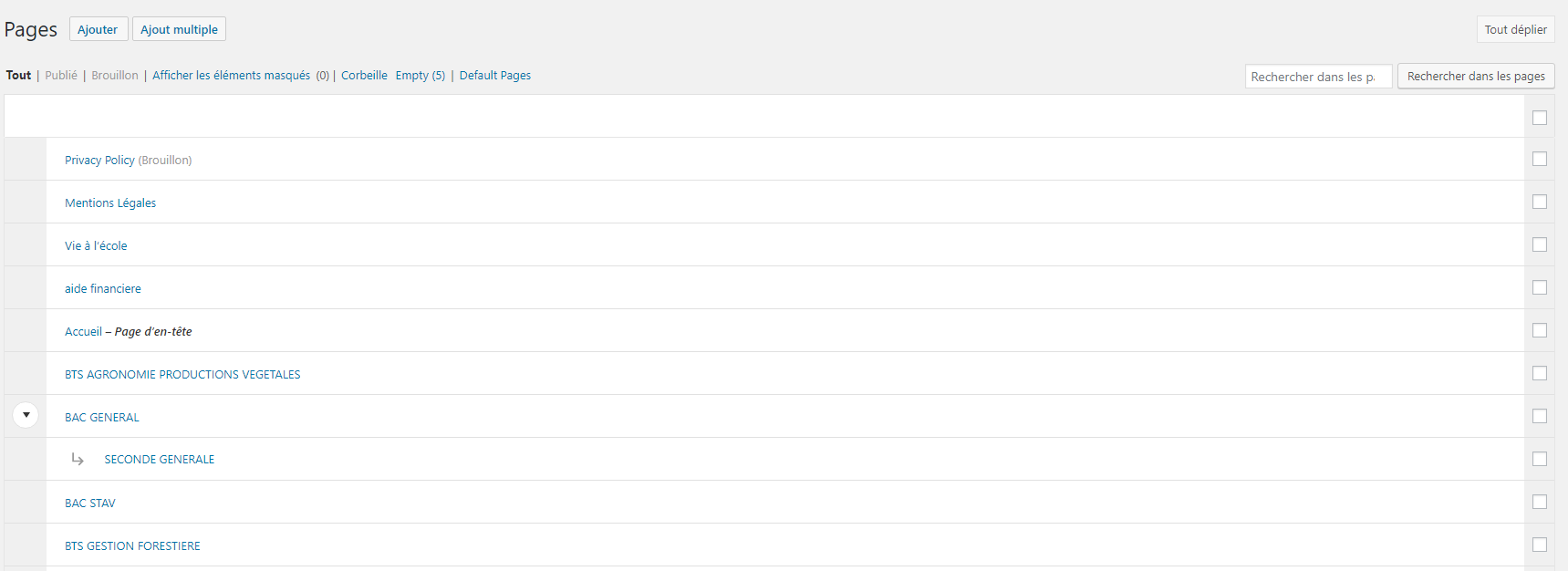Click the Ajouter button

point(98,29)
